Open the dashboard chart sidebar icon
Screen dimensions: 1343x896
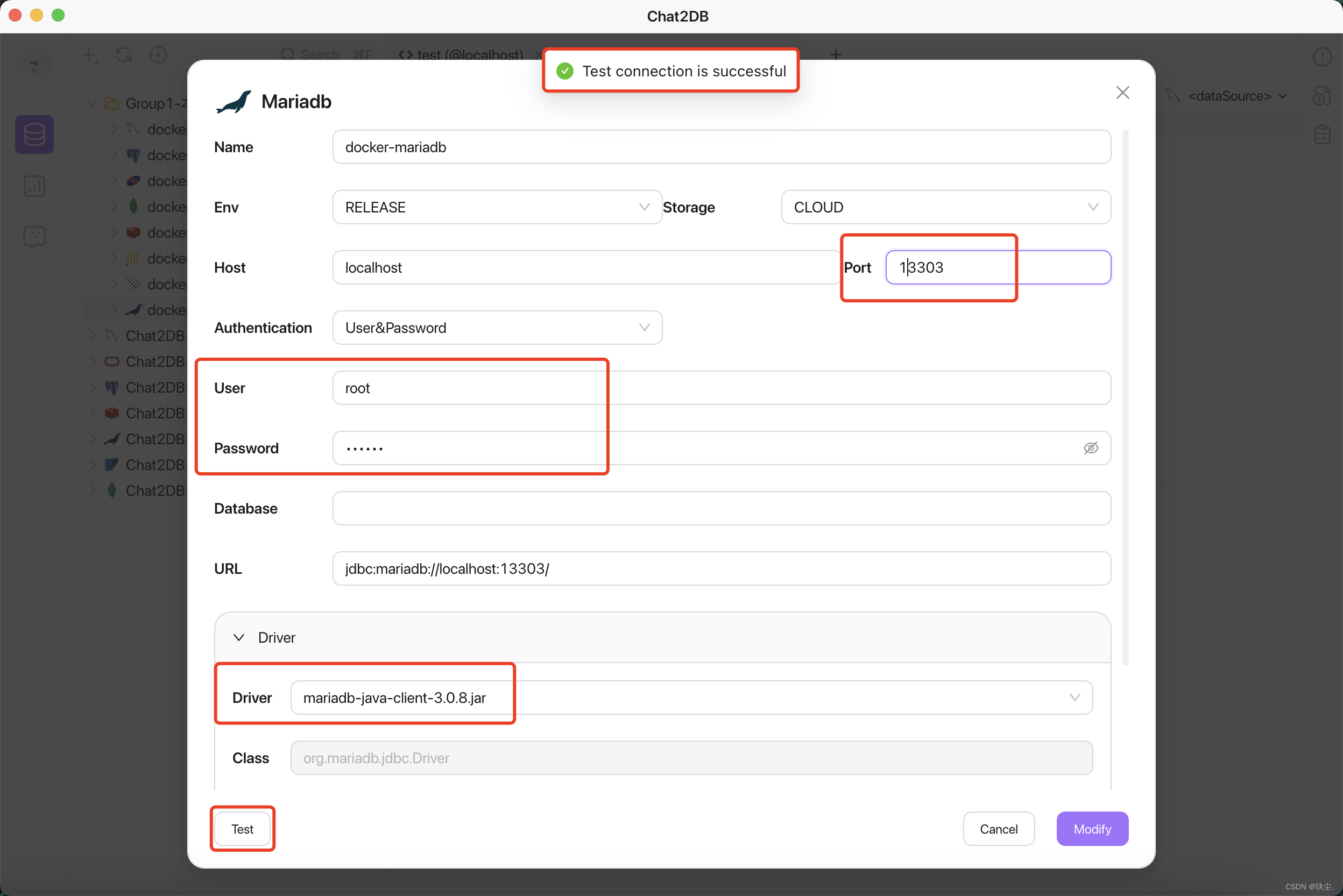pos(34,186)
